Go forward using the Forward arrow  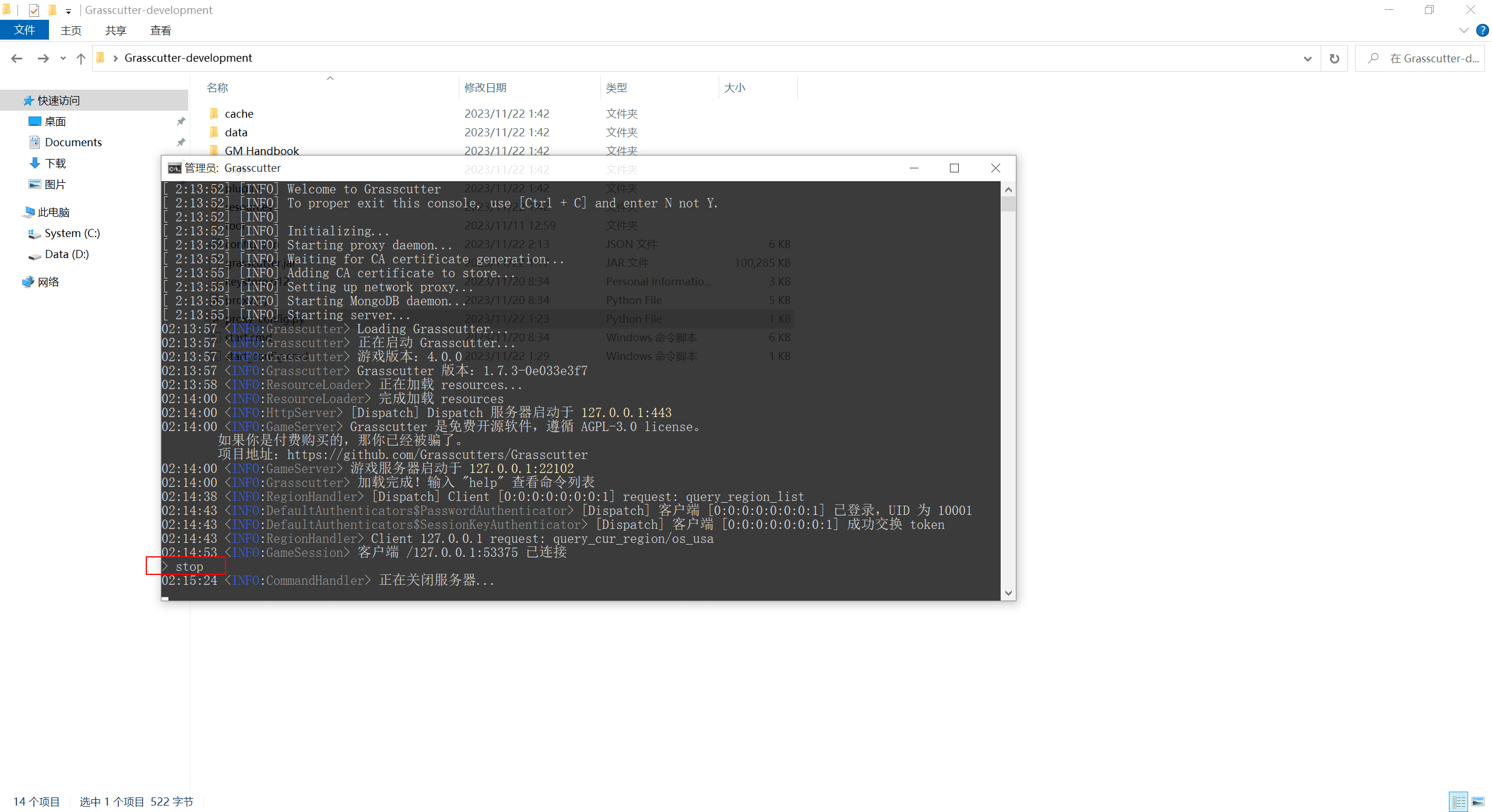pos(43,58)
